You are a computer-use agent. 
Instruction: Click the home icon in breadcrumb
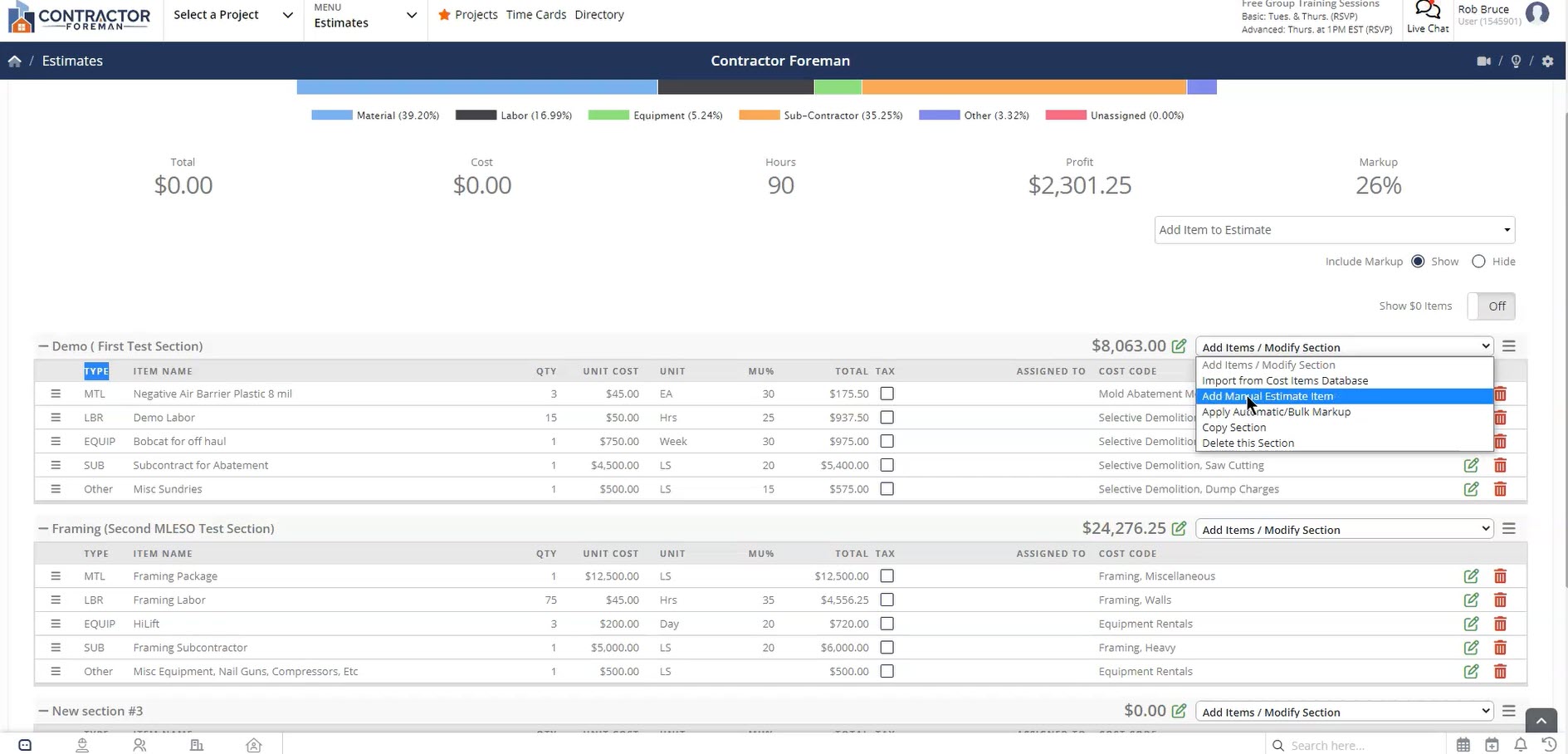click(x=14, y=61)
